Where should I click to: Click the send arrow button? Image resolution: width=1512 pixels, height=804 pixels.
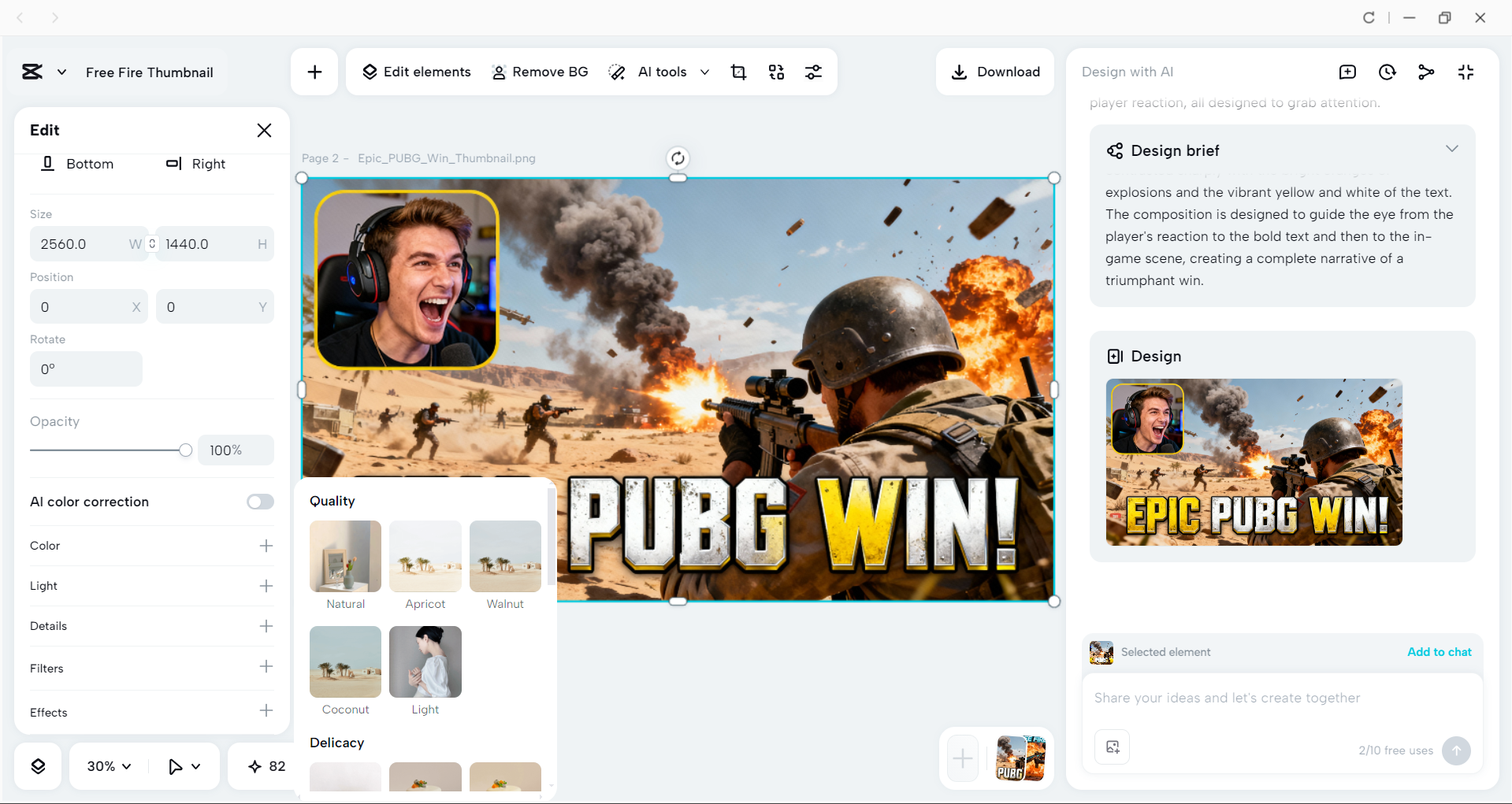point(1456,750)
